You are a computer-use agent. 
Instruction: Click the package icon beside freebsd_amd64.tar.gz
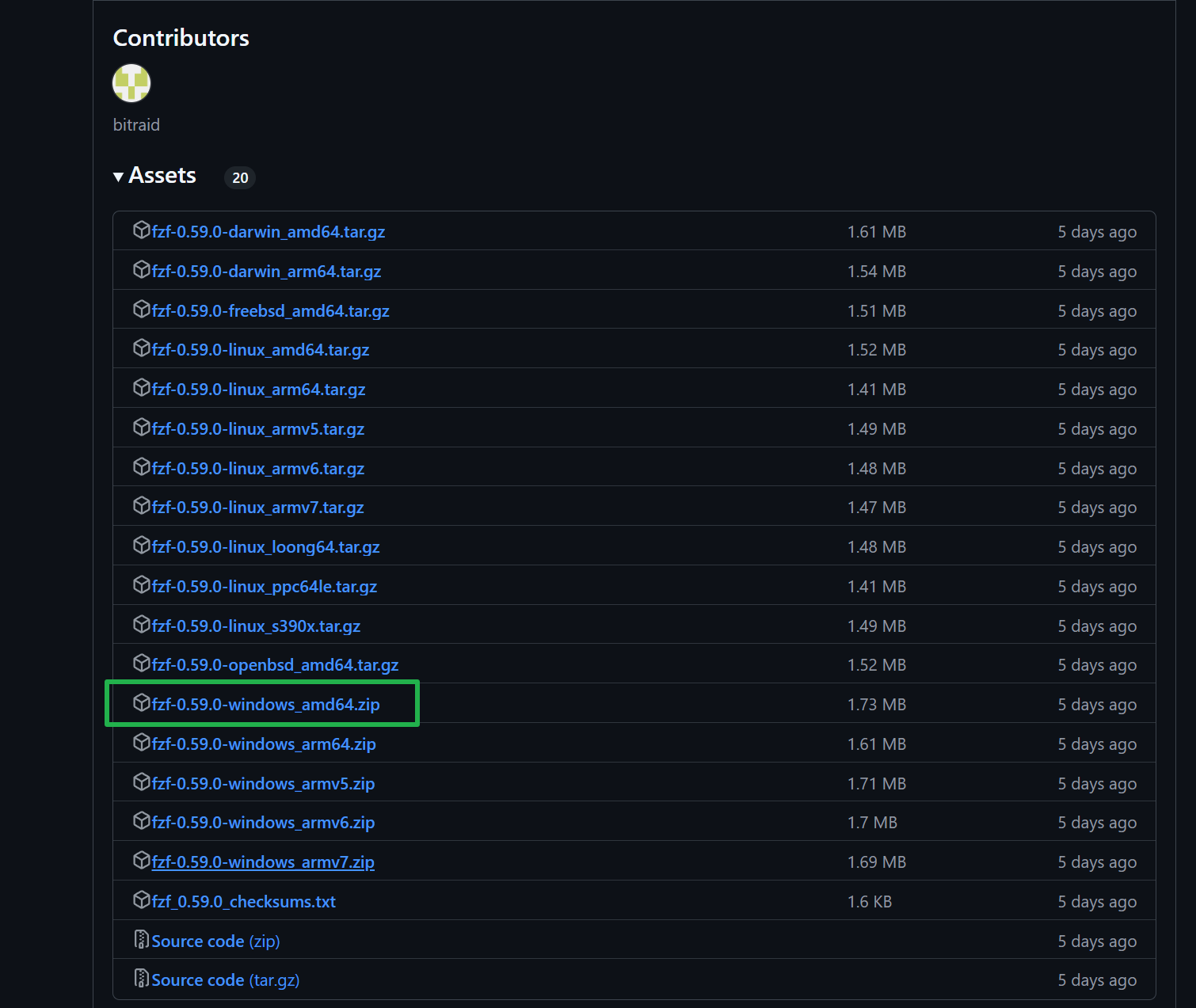(x=142, y=309)
